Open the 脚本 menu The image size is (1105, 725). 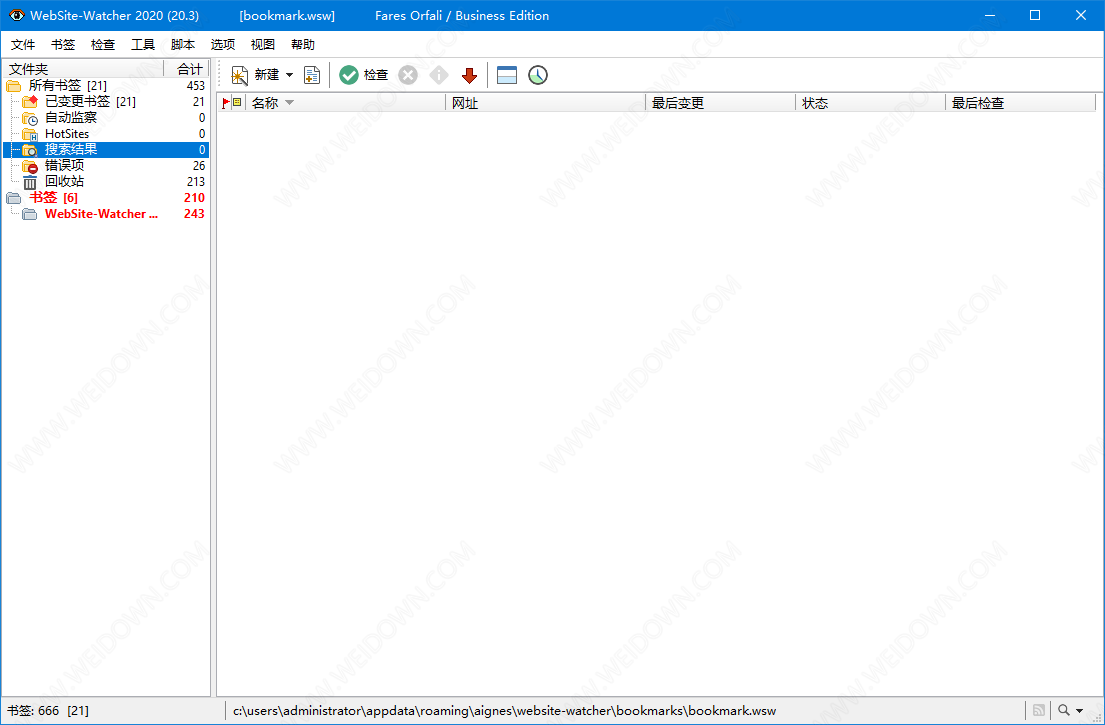pos(183,44)
